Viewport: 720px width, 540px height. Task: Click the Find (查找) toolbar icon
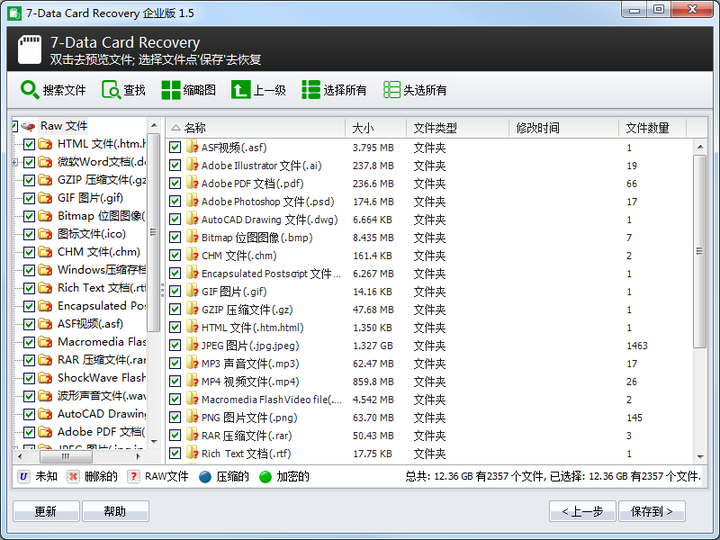pos(111,90)
